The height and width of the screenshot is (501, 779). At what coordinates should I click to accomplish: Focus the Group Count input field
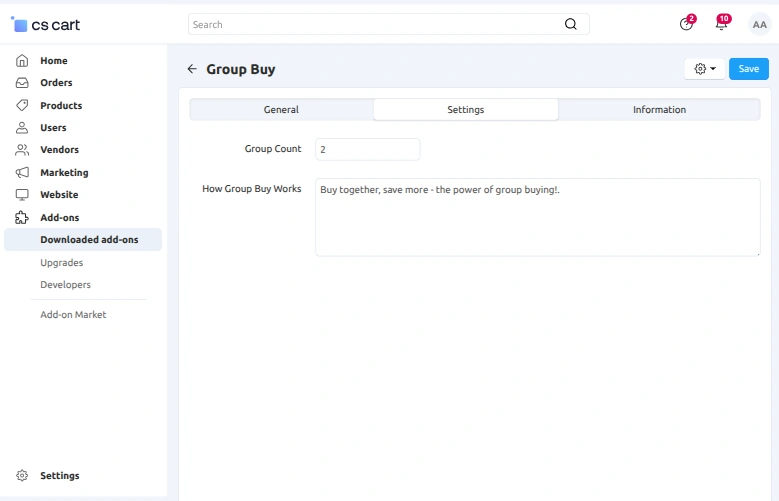point(368,149)
